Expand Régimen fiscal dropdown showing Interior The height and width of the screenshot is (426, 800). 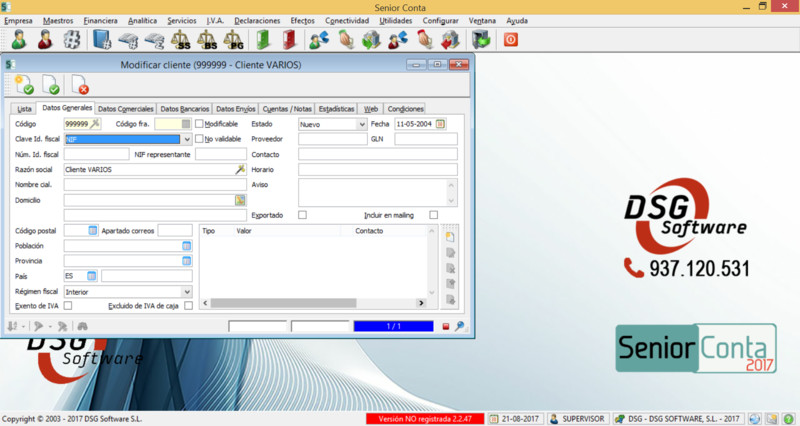click(x=187, y=292)
